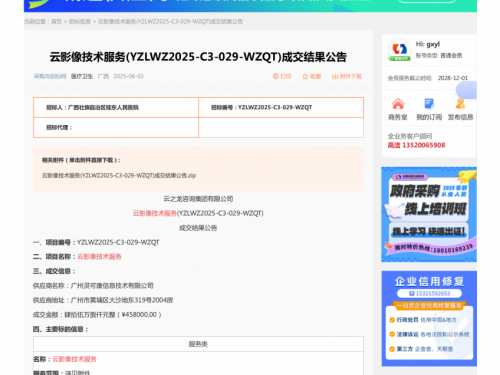Click 招标编号：YZLWZ2025-C3-029-WZQT cell
This screenshot has width=500, height=375.
[x=281, y=107]
